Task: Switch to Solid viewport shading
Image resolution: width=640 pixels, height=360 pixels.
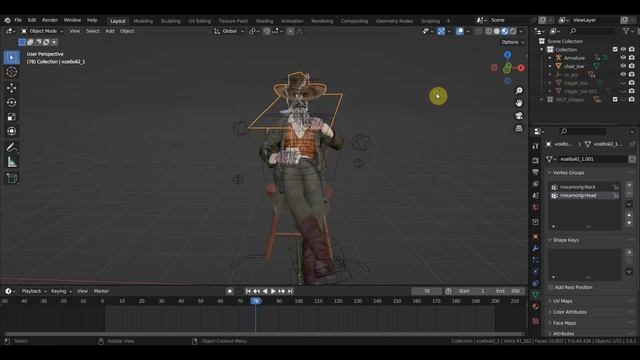Action: (497, 31)
